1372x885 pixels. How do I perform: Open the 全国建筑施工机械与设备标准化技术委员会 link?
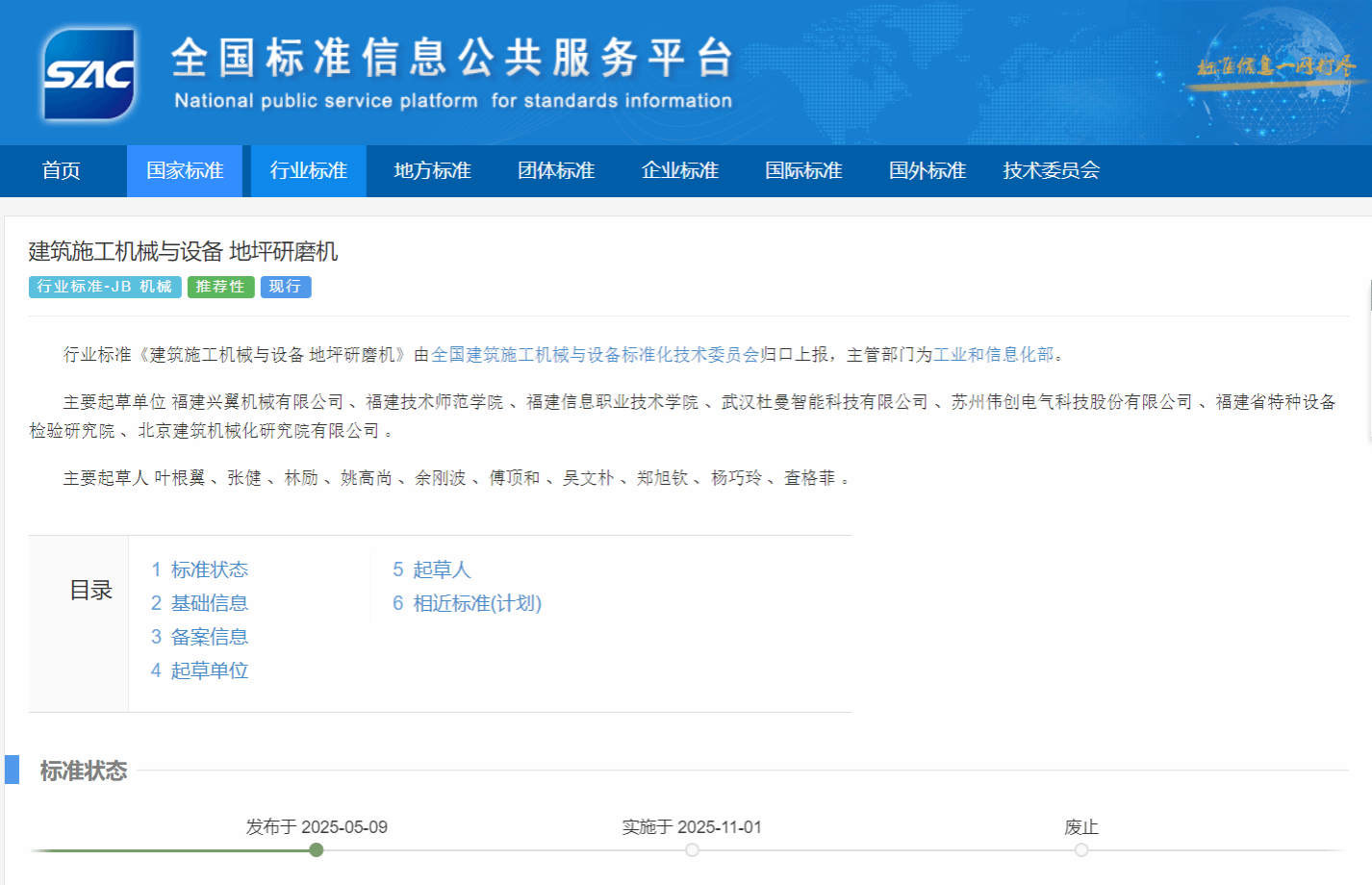595,355
